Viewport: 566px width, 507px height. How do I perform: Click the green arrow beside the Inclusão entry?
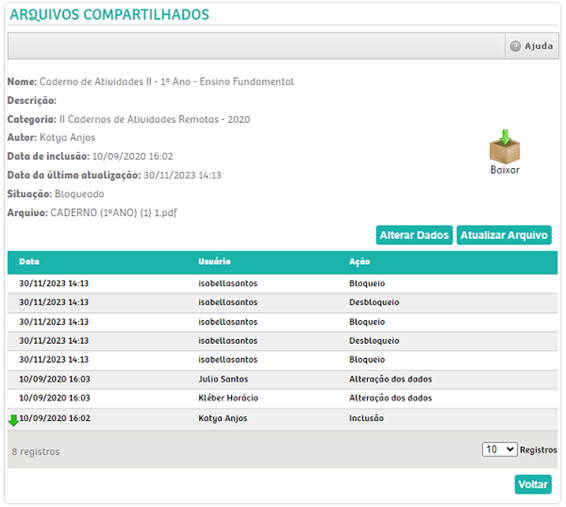click(x=13, y=420)
